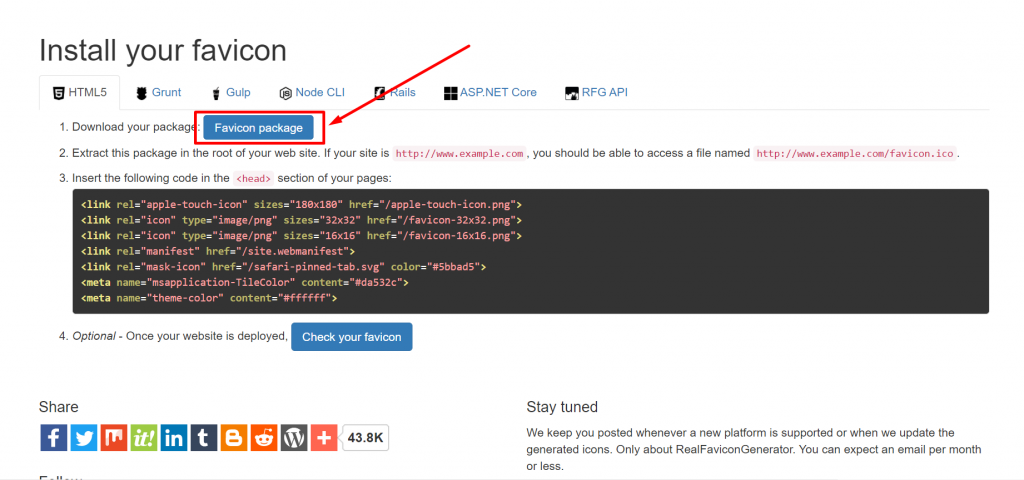The width and height of the screenshot is (1024, 480).
Task: Click the http://www.example.com/favicon.ico text
Action: pos(855,154)
